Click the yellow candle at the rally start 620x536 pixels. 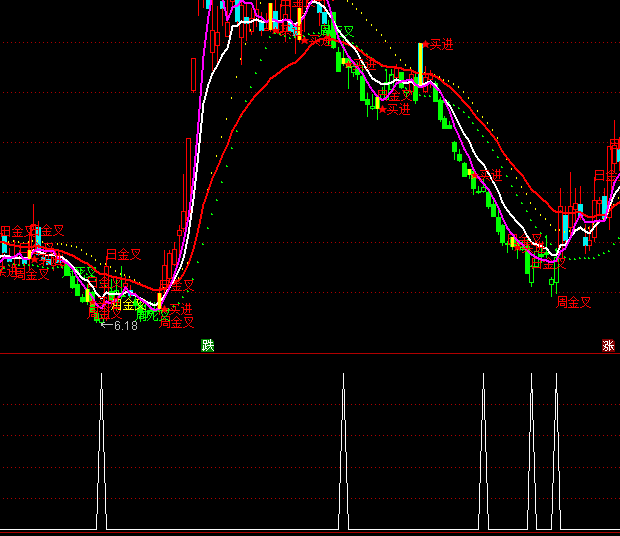159,299
